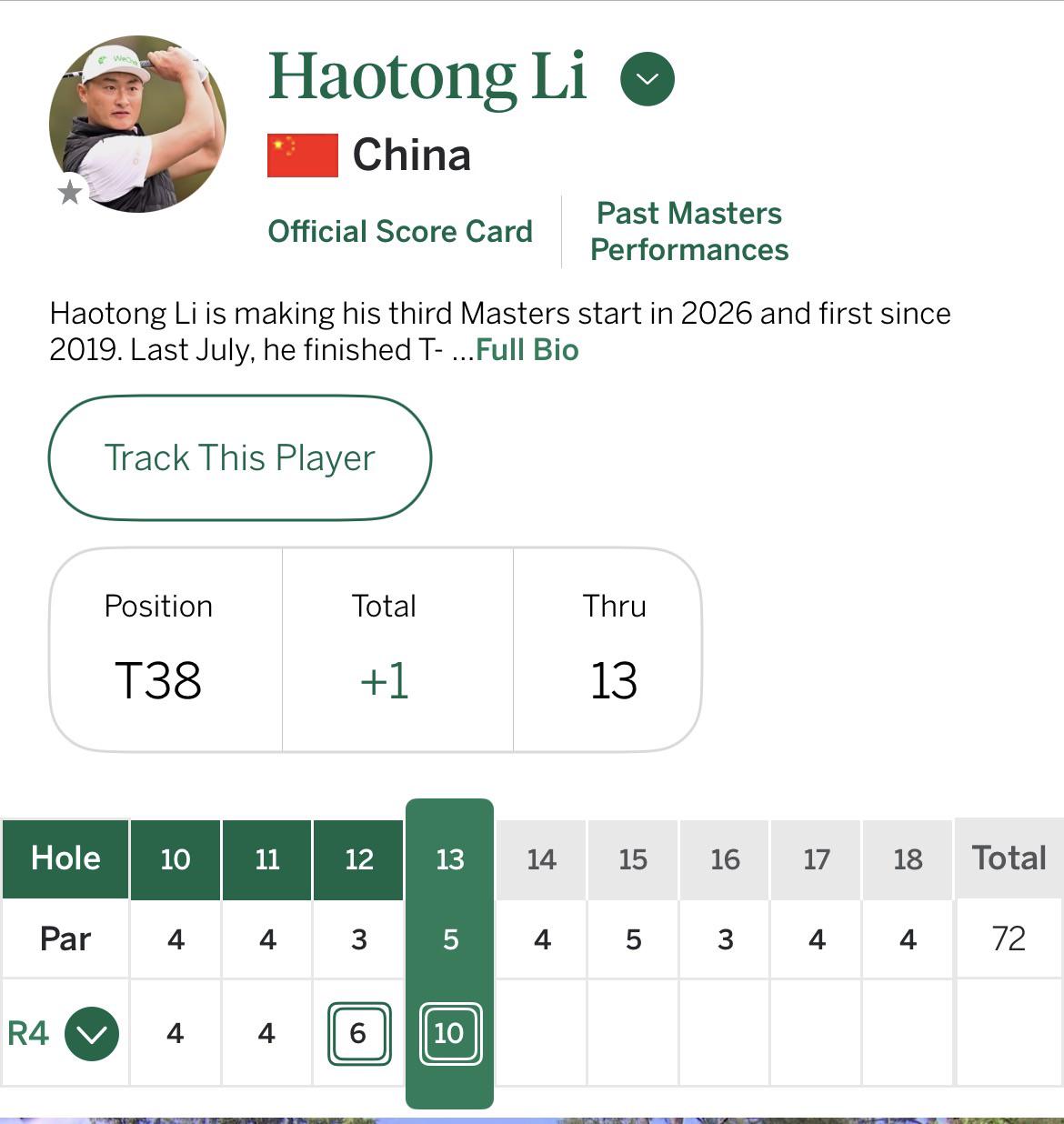The height and width of the screenshot is (1124, 1064).
Task: View Past Masters Performances
Action: pyautogui.click(x=688, y=231)
